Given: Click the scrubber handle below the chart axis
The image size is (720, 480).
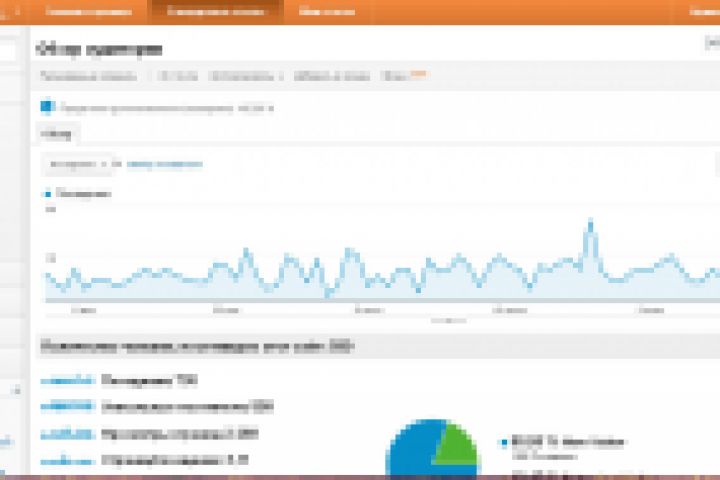Looking at the screenshot, I should (x=449, y=320).
